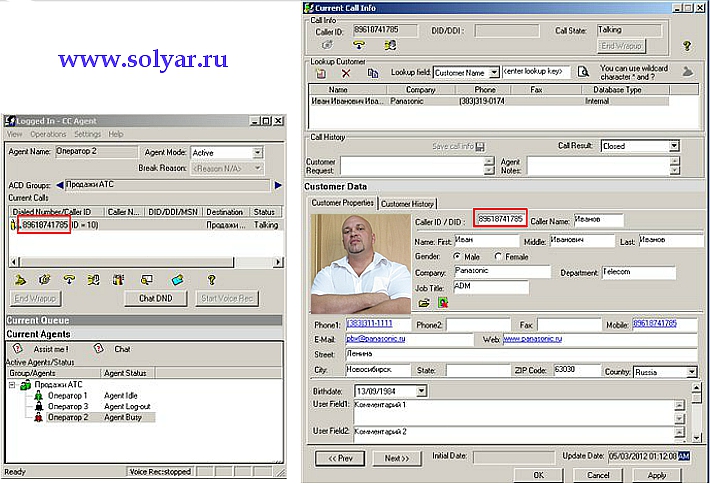
Task: Open the Help menu
Action: coord(115,134)
